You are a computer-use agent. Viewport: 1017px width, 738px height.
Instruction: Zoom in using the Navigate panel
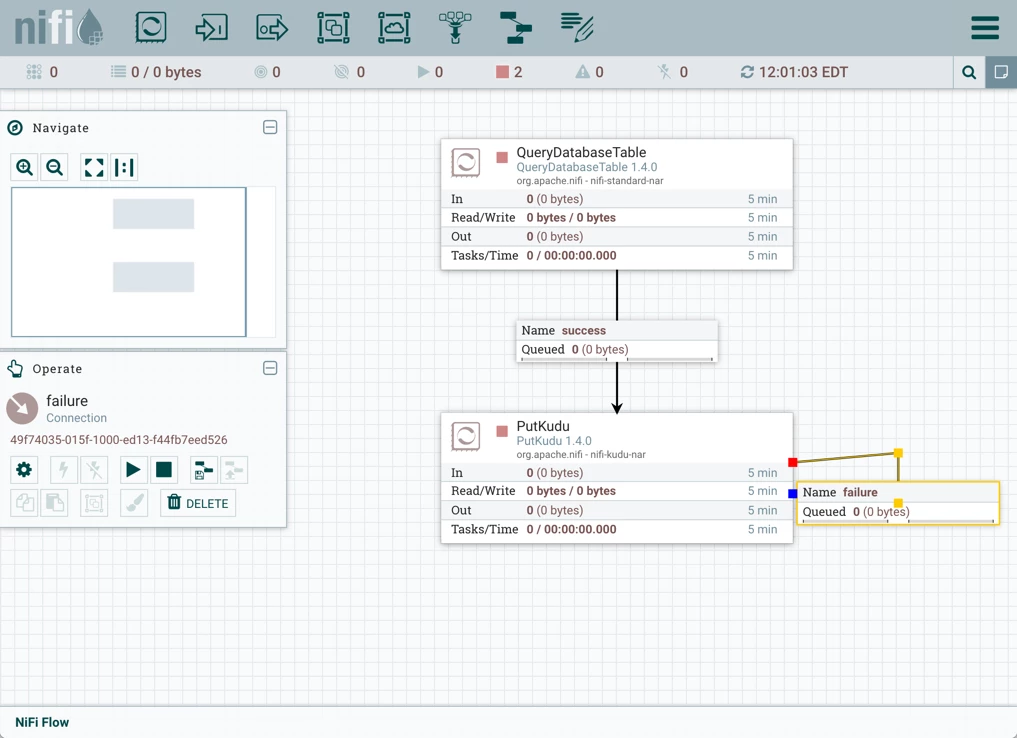click(x=25, y=167)
